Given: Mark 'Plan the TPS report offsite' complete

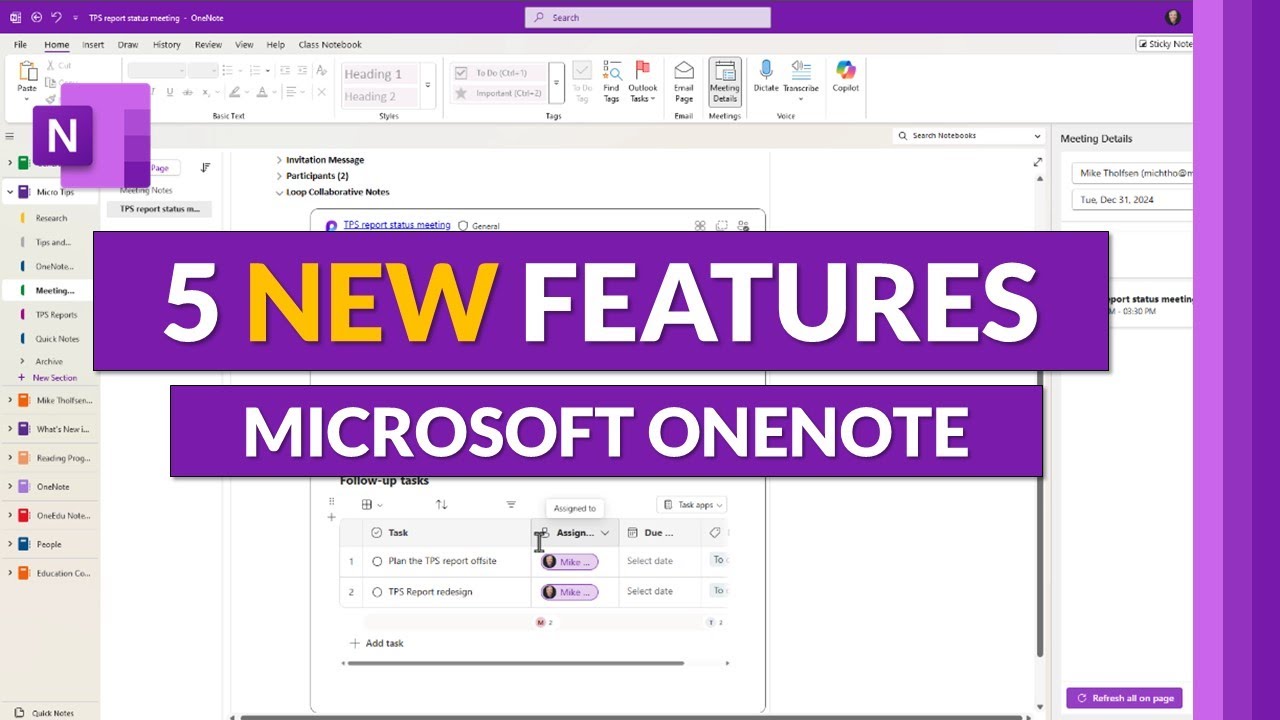Looking at the screenshot, I should (377, 561).
